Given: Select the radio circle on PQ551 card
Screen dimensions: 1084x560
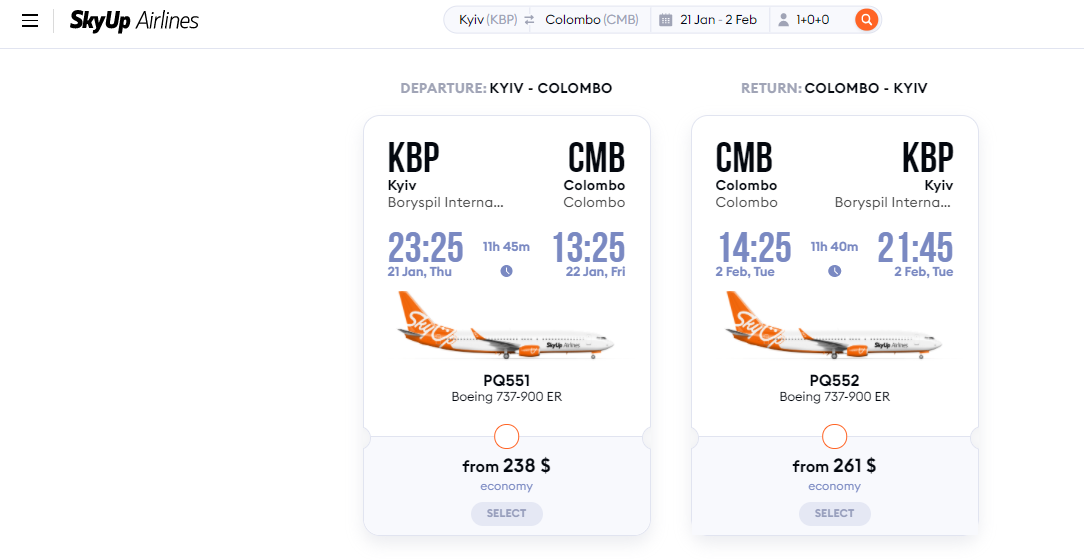Looking at the screenshot, I should (507, 436).
